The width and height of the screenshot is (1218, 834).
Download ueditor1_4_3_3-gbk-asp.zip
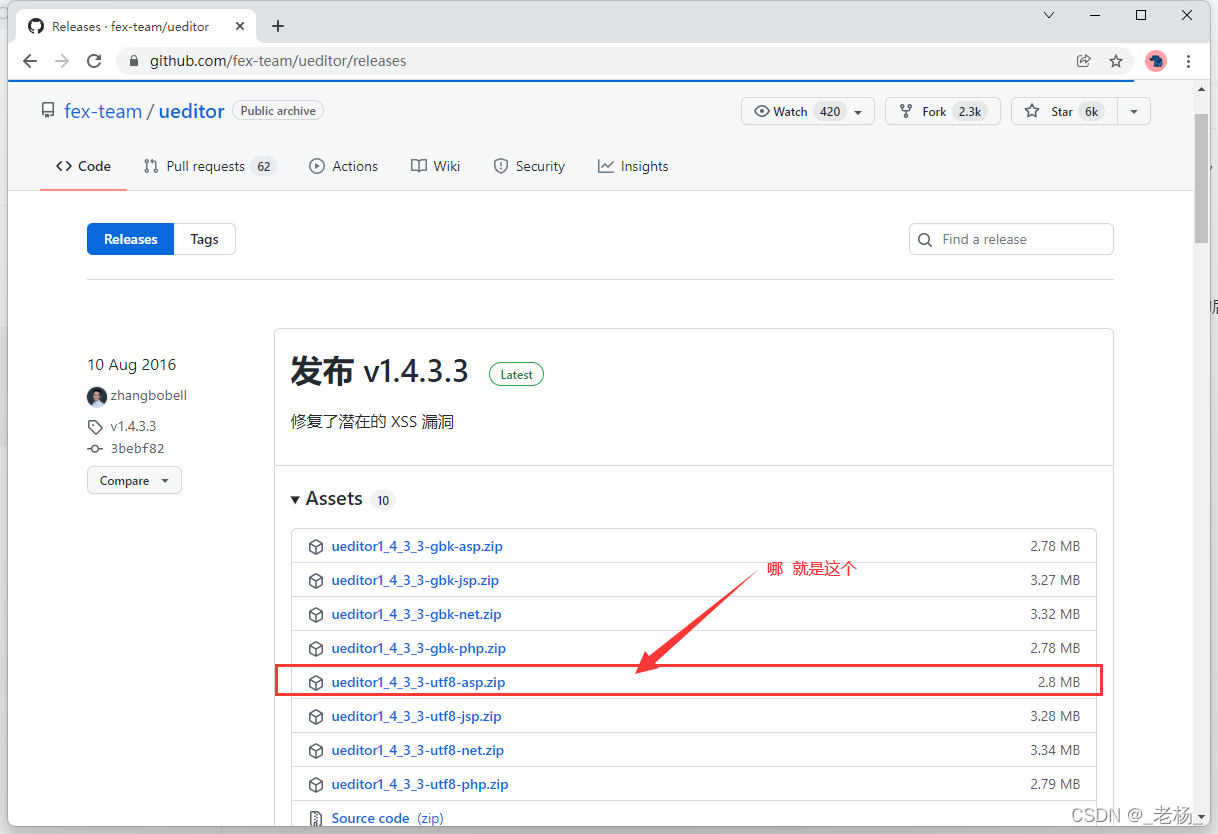click(x=417, y=546)
